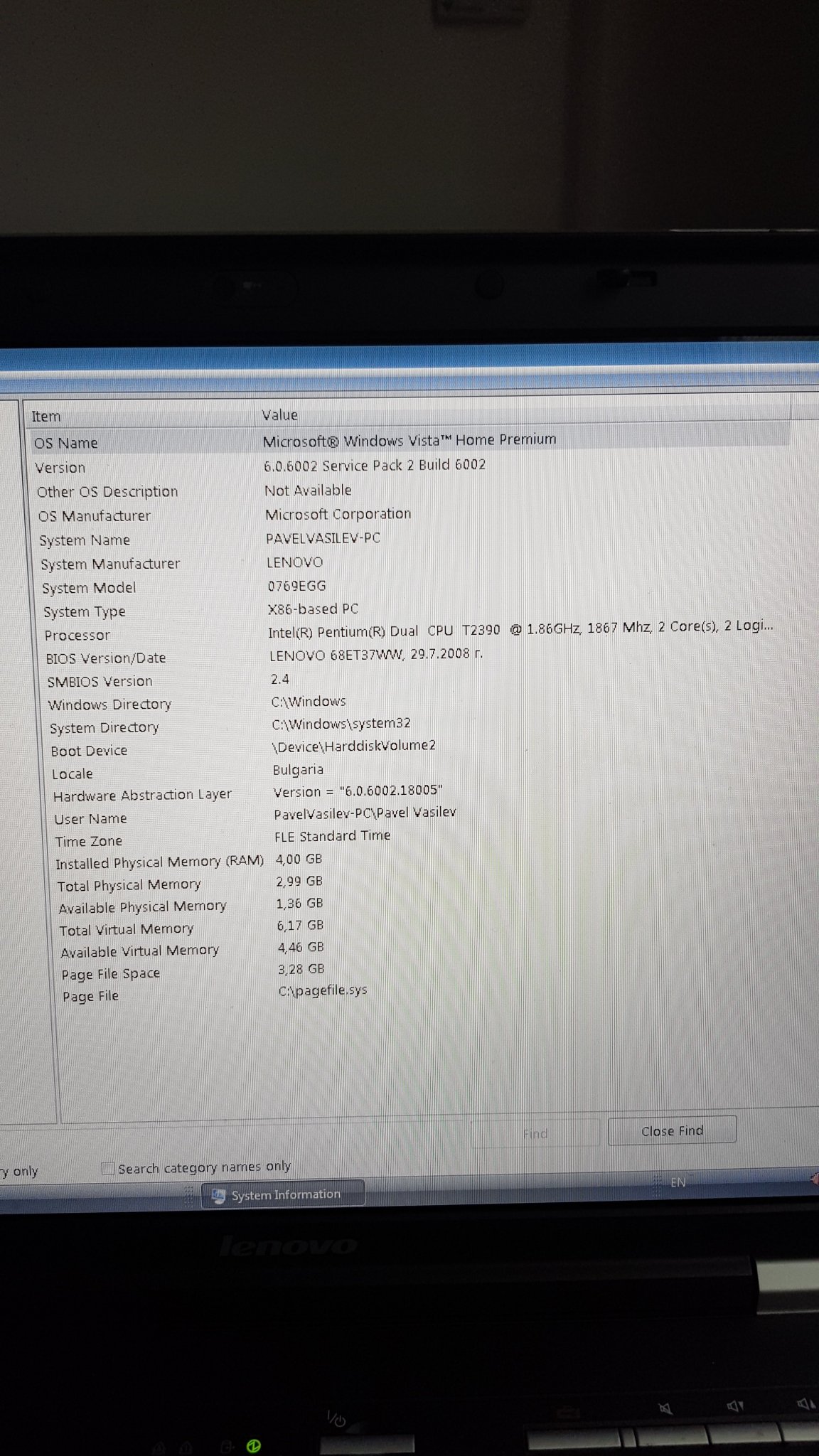Image resolution: width=819 pixels, height=1456 pixels.
Task: Click the 'Microsoft Corporation' value
Action: click(x=338, y=514)
